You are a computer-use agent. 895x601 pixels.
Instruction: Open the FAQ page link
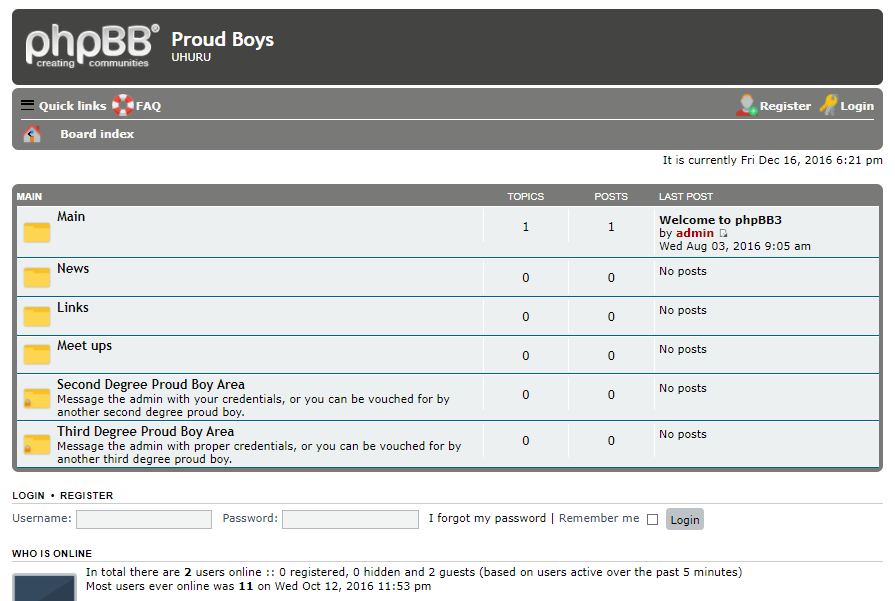[148, 106]
